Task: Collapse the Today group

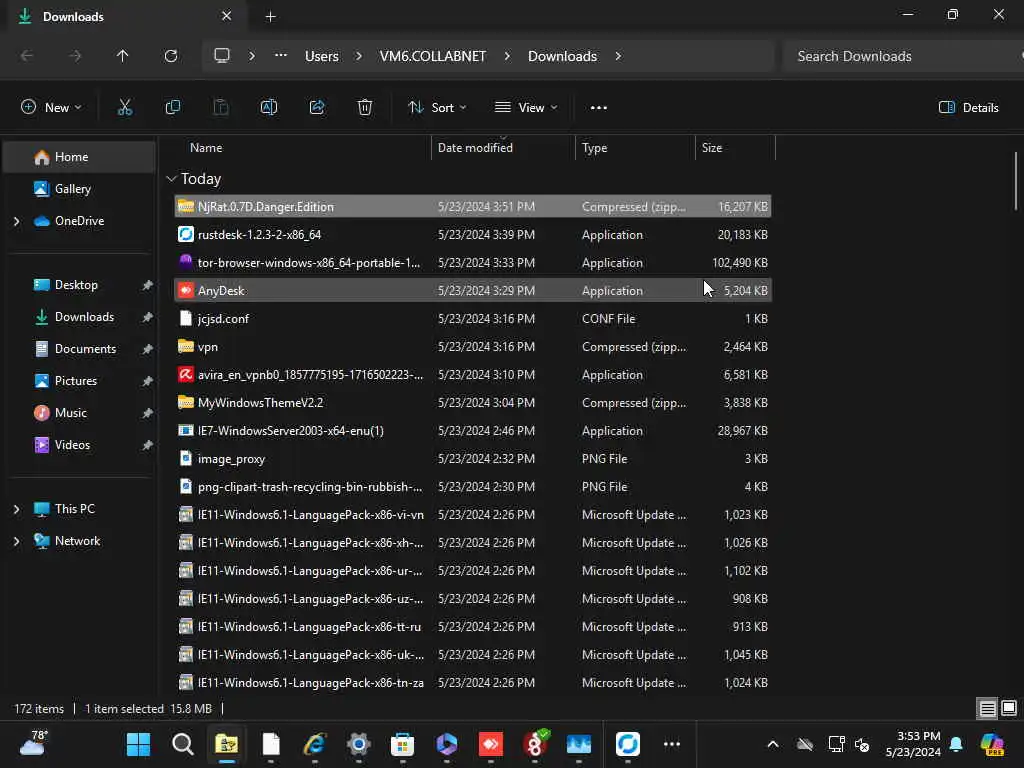Action: point(172,179)
